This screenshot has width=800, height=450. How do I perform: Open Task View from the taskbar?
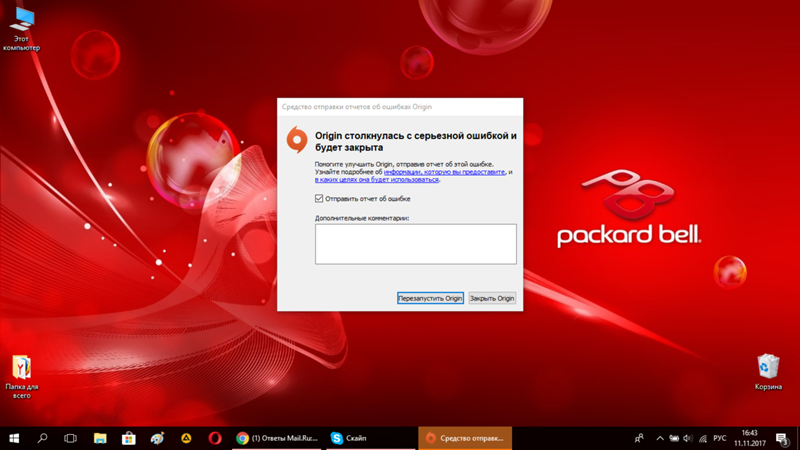[x=70, y=438]
